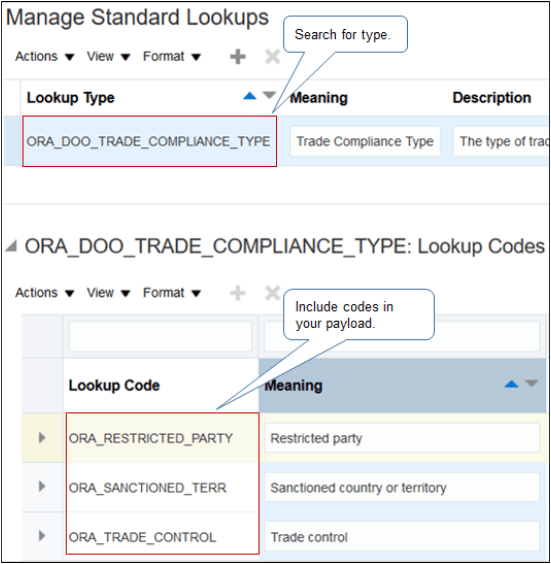Click the lookup codes Meaning column header
This screenshot has height=564, width=551.
pyautogui.click(x=293, y=386)
